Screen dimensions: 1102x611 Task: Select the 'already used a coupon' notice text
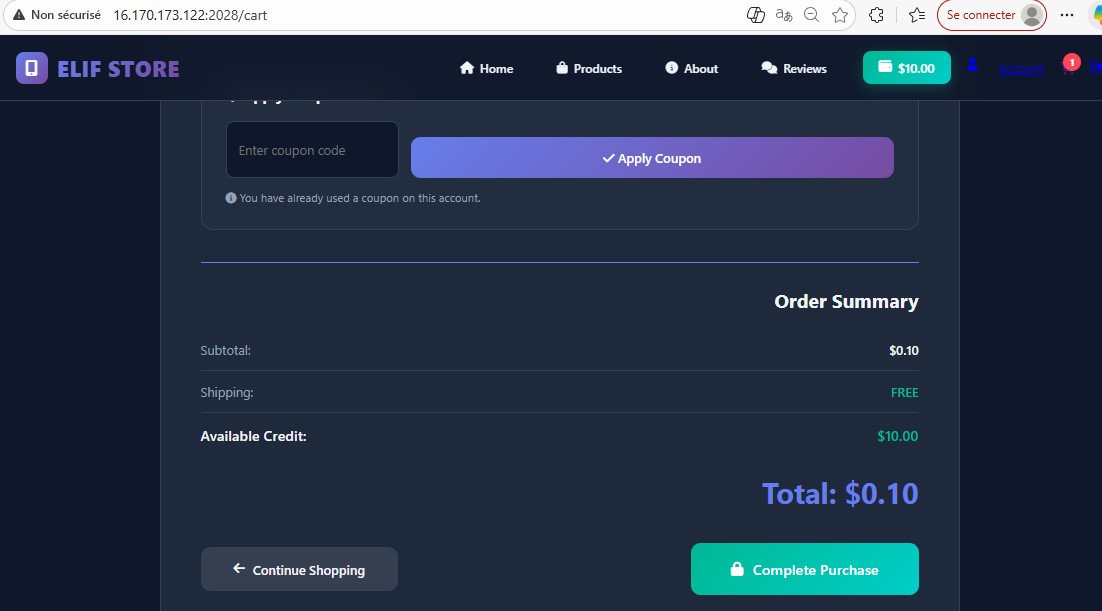[360, 198]
